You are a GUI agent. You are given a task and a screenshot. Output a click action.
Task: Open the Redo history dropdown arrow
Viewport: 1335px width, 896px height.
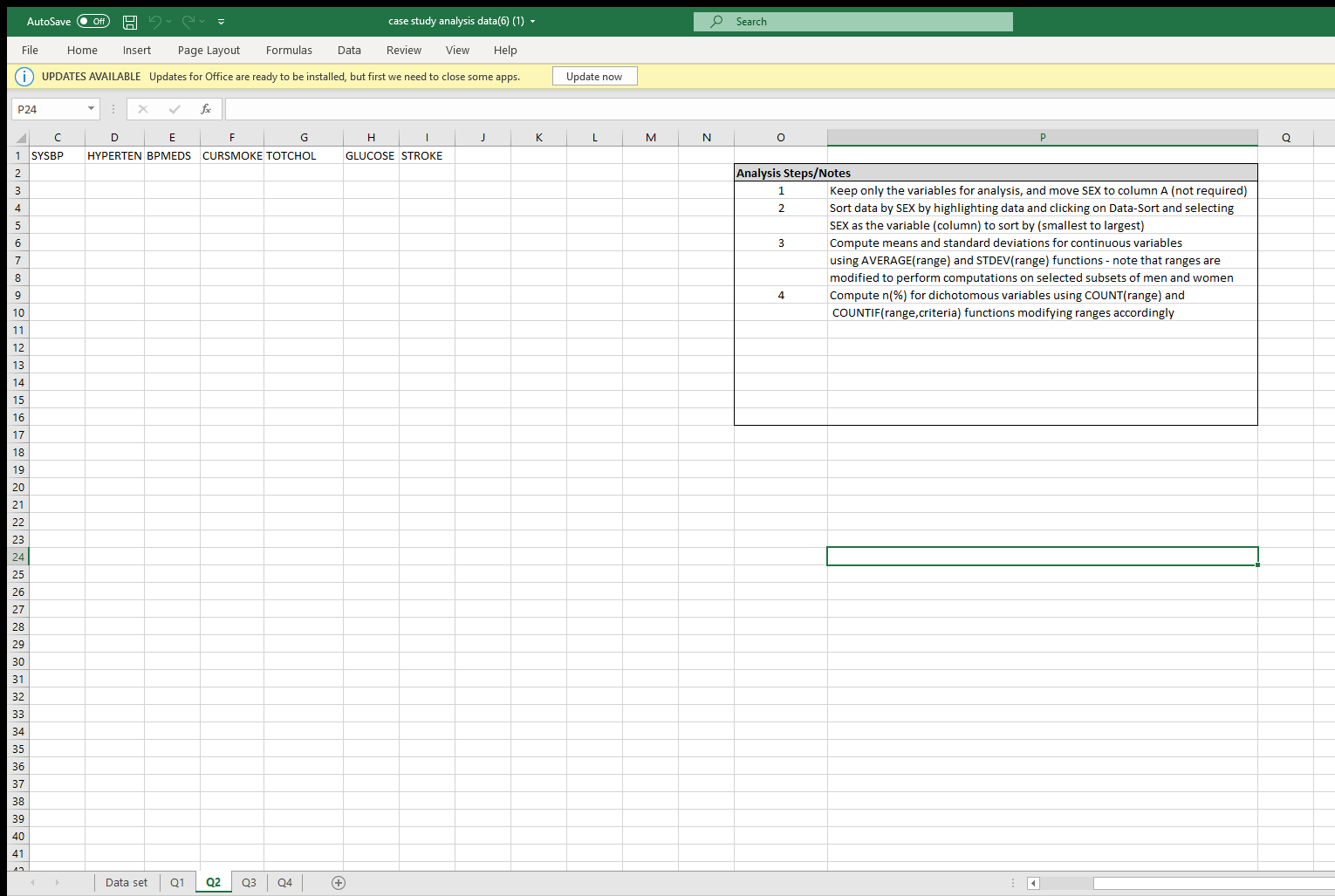click(x=202, y=21)
